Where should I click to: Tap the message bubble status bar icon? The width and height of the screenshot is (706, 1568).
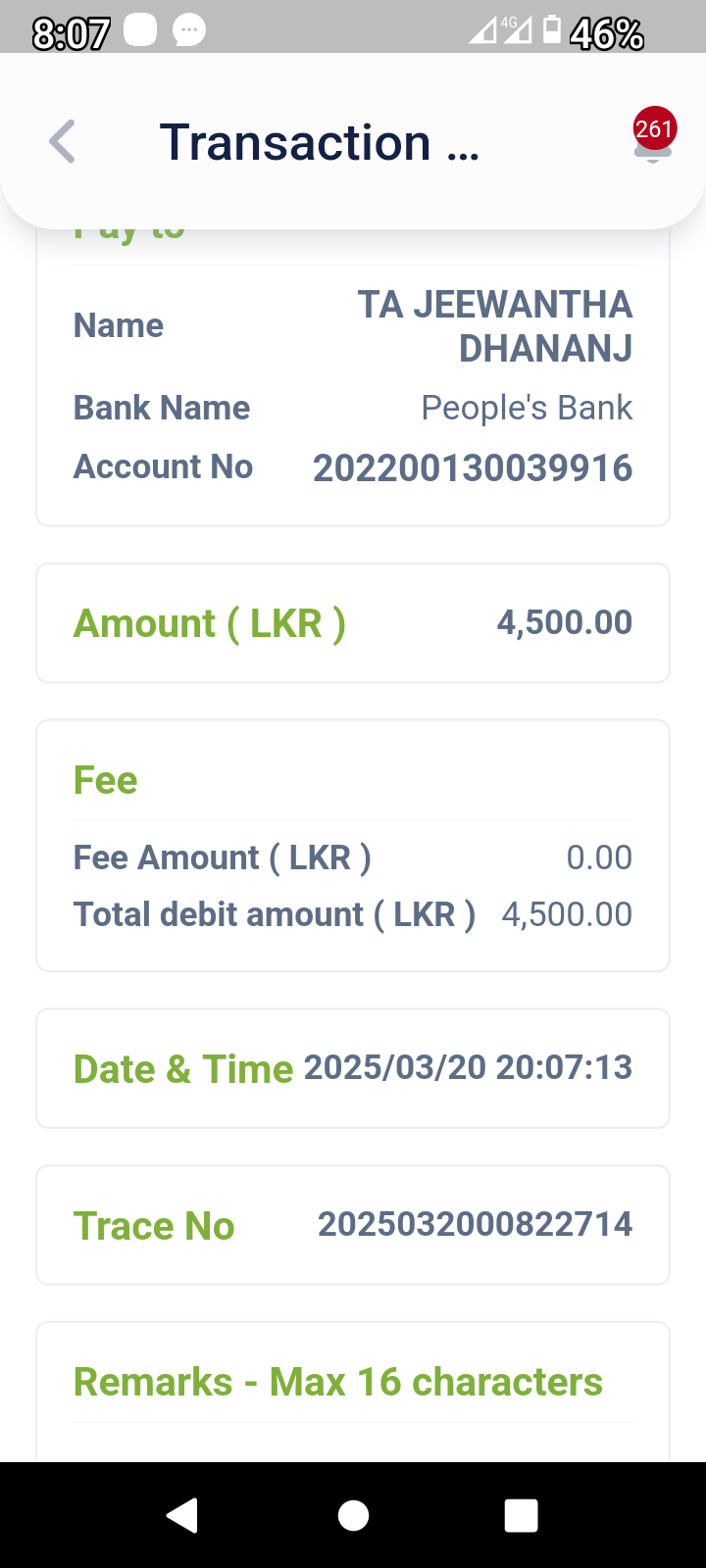point(189,31)
